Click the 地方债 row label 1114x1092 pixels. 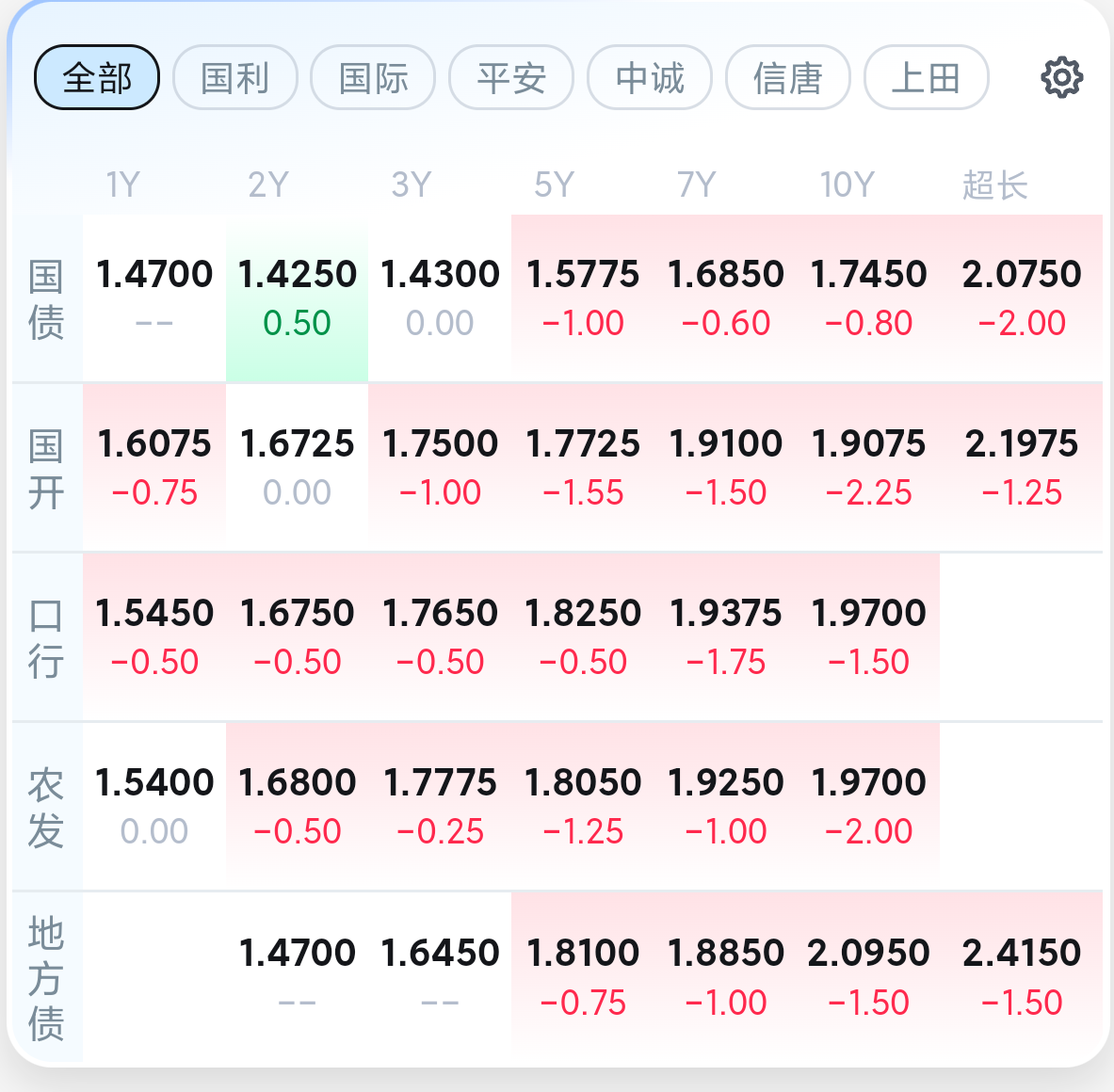[46, 978]
